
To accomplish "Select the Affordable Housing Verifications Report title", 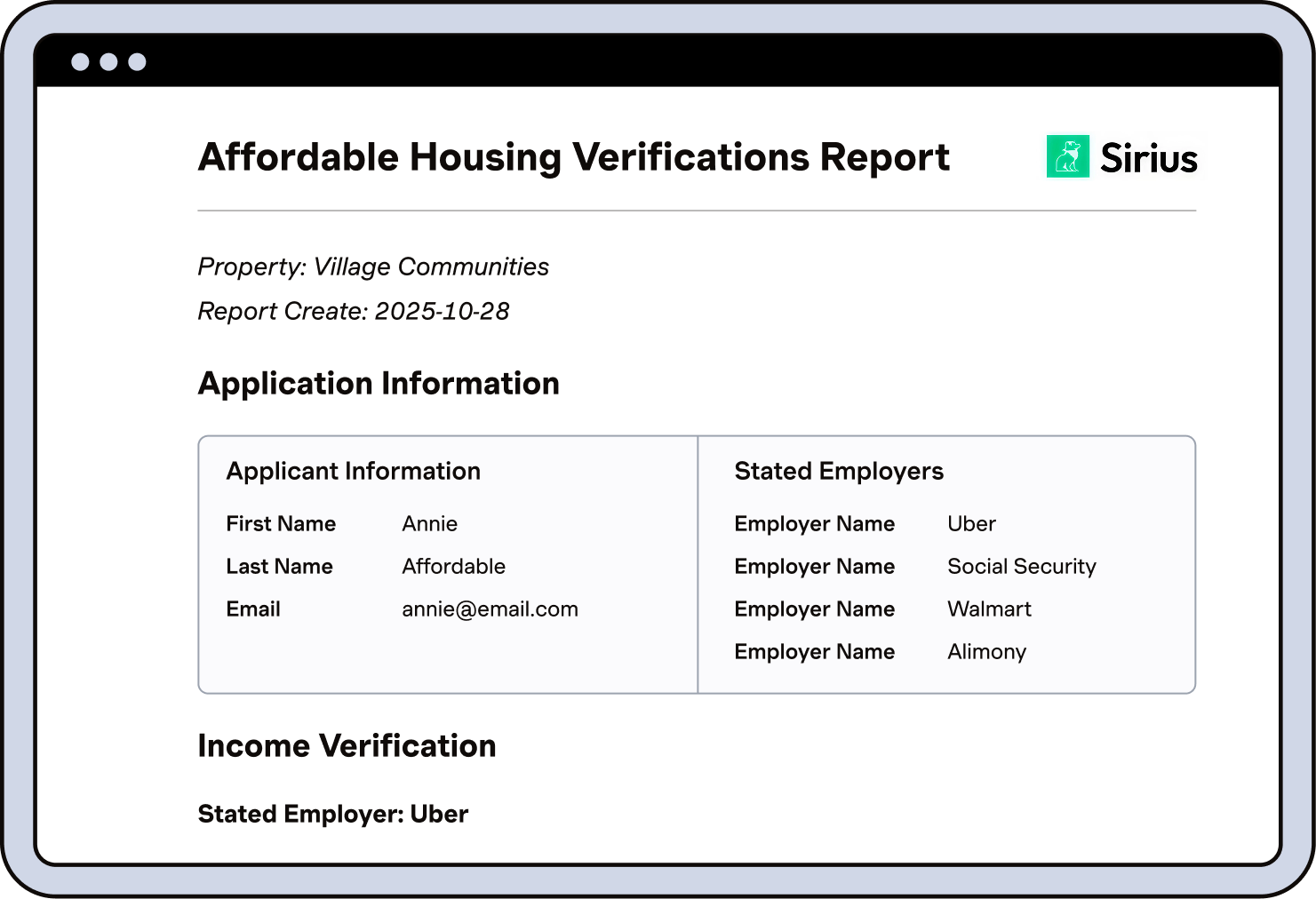I will tap(574, 157).
